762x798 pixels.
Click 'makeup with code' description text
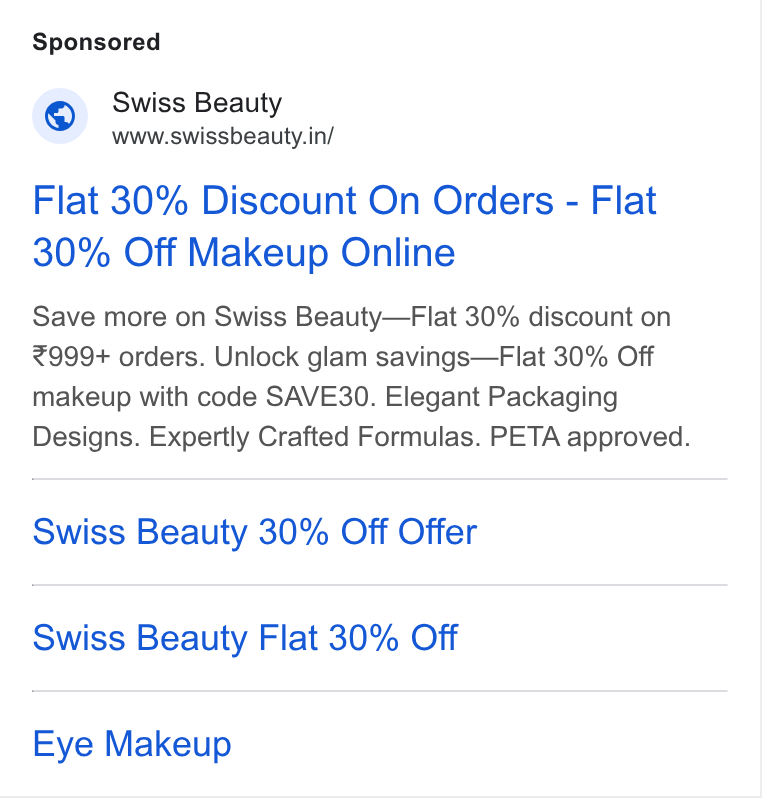[x=145, y=397]
